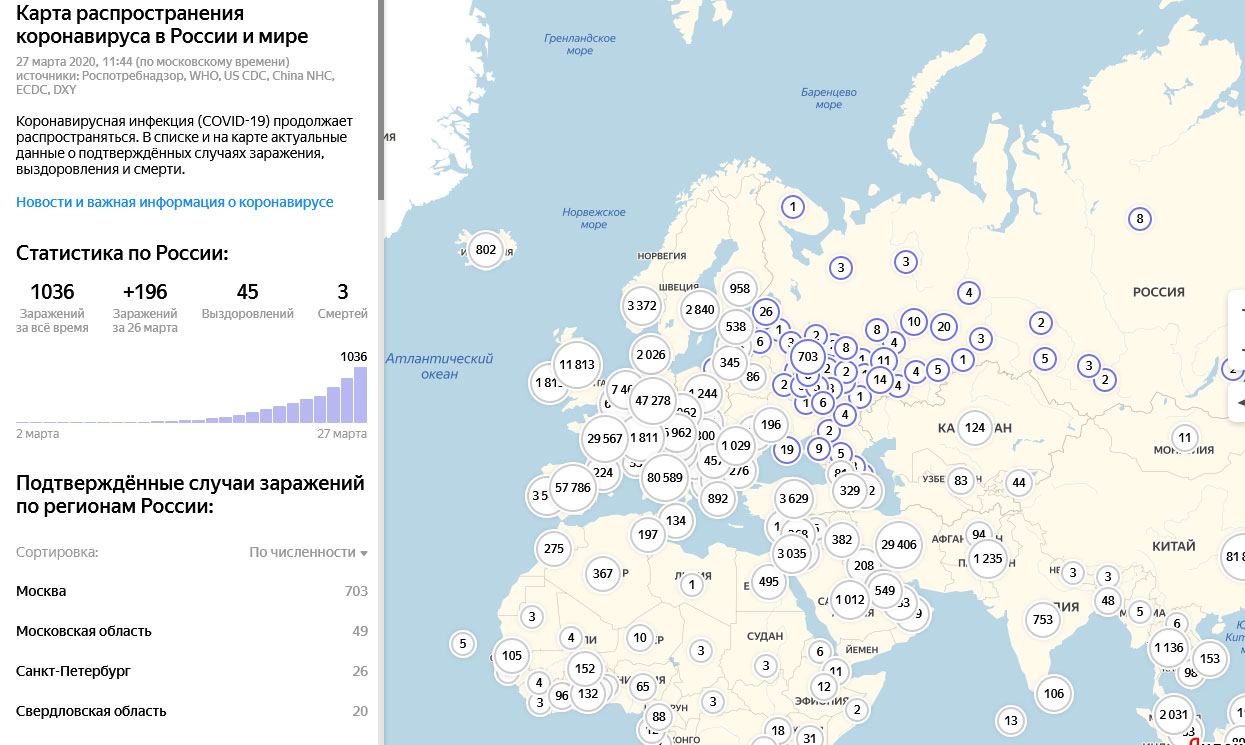
Task: Click the India marker showing 753
Action: pyautogui.click(x=1043, y=620)
